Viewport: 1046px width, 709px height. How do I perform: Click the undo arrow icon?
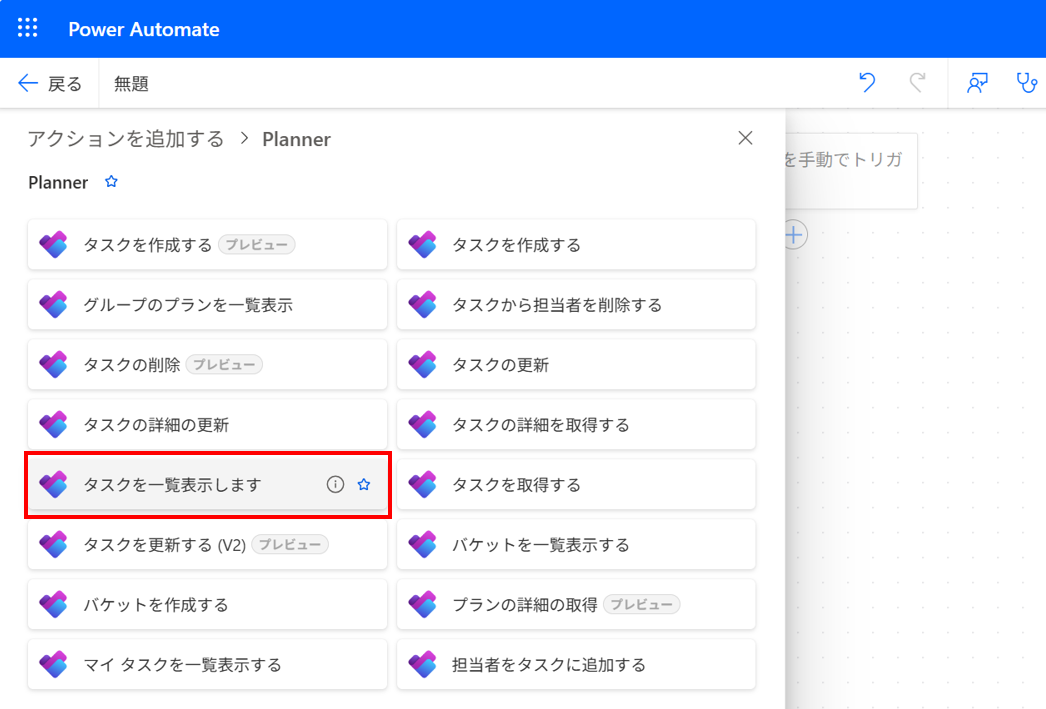coord(867,83)
